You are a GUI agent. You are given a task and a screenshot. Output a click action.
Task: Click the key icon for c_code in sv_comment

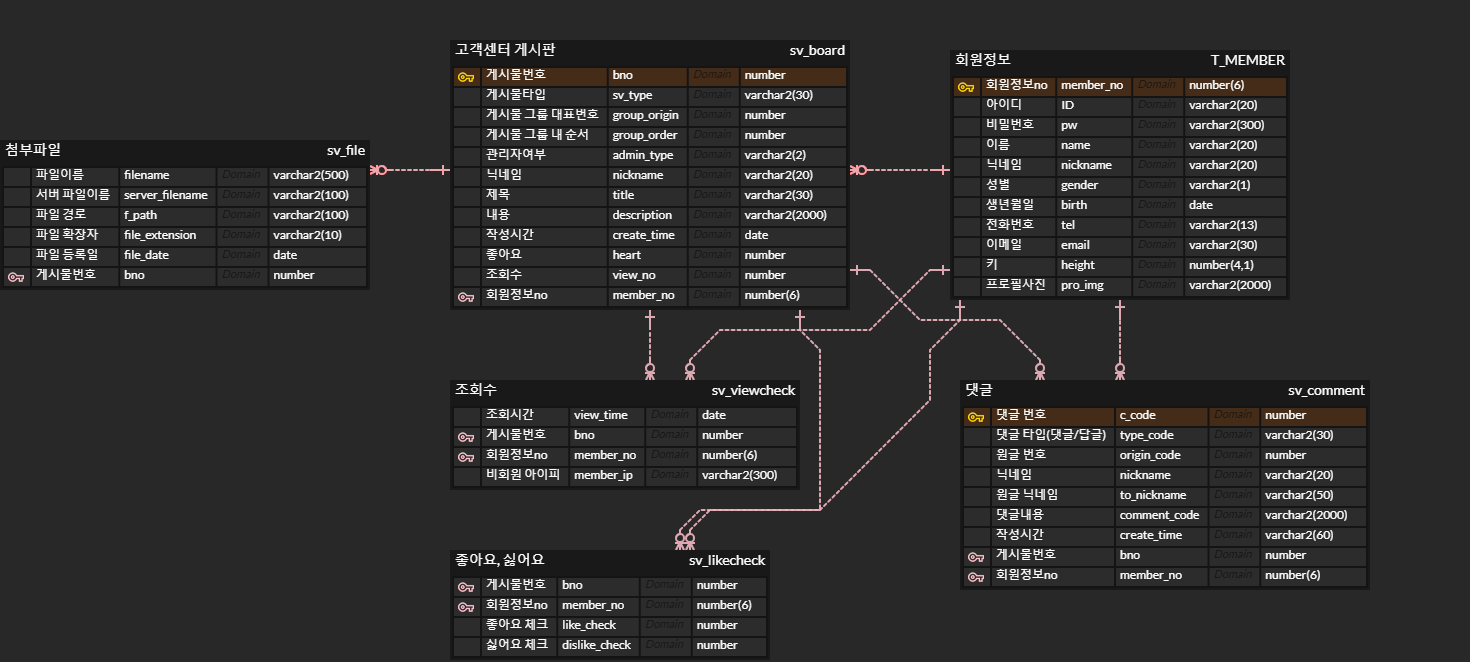pyautogui.click(x=978, y=415)
